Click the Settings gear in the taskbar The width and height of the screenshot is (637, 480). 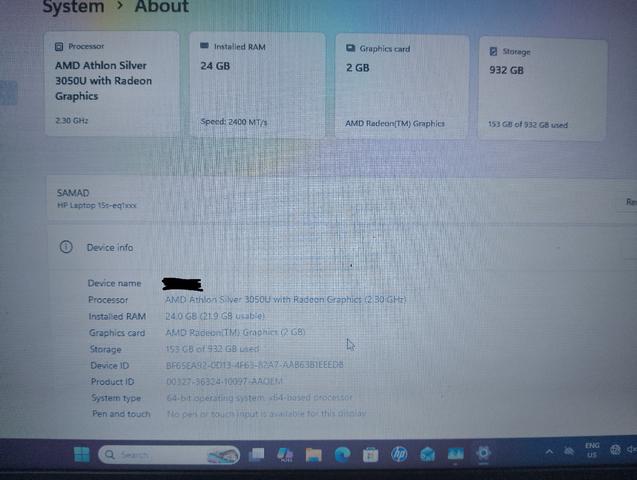(x=483, y=453)
